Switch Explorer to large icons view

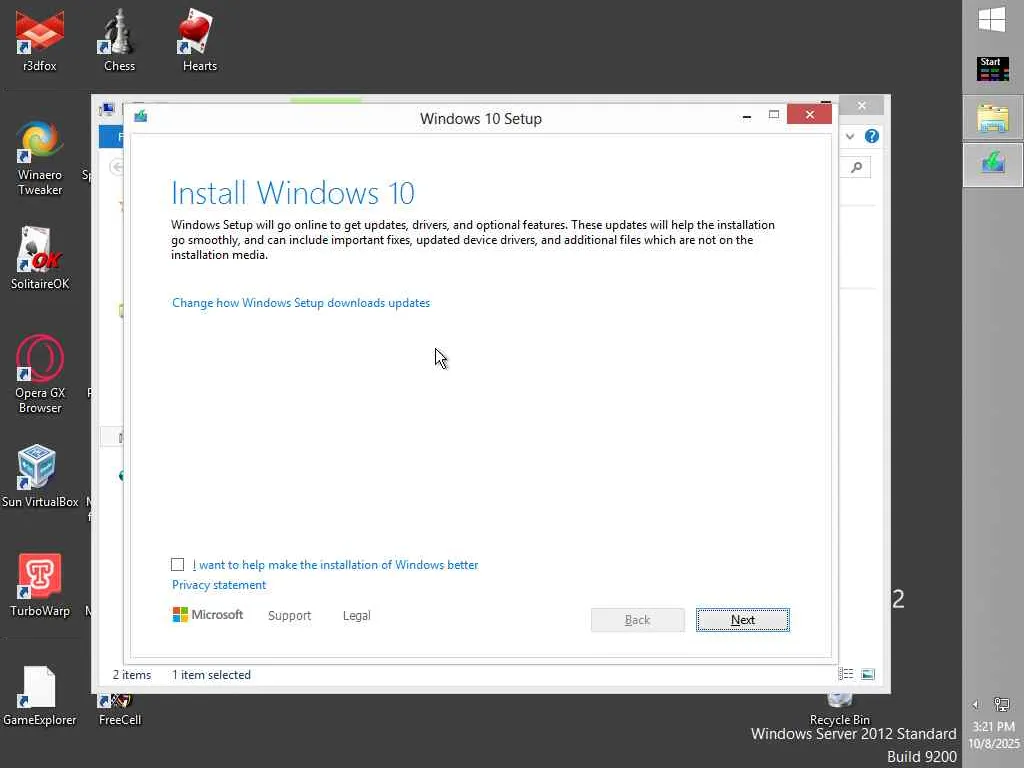click(868, 674)
